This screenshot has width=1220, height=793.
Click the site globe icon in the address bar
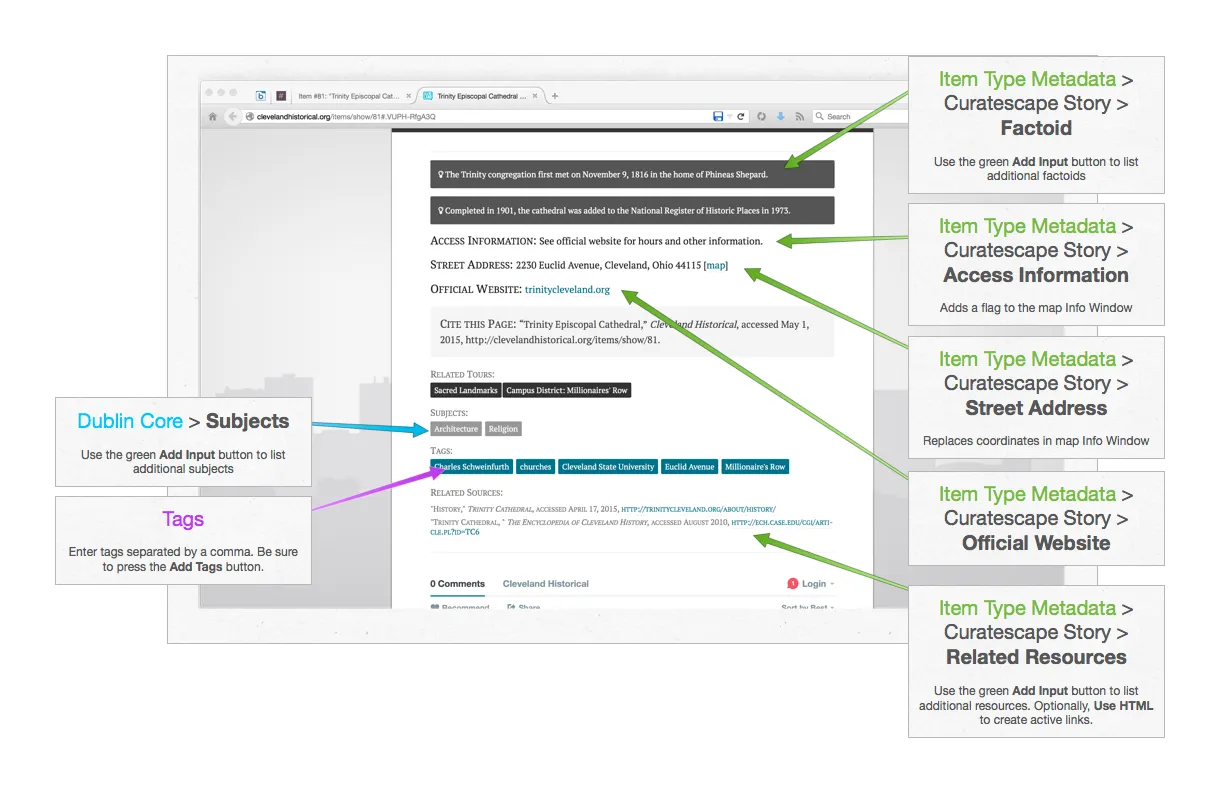(250, 117)
